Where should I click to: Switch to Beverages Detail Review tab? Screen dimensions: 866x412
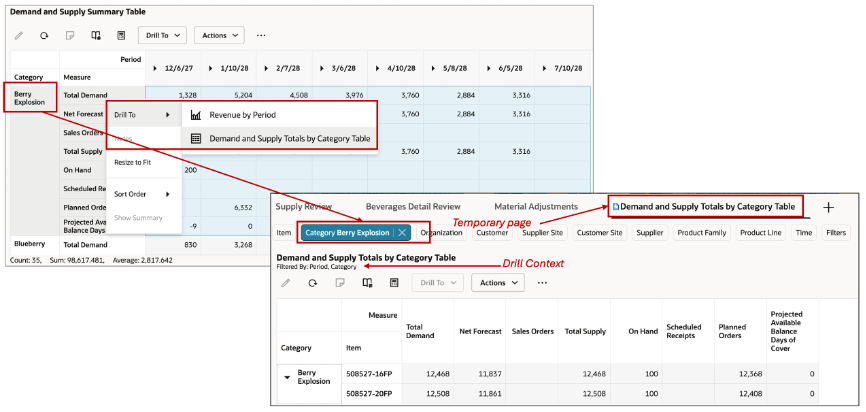[x=413, y=207]
